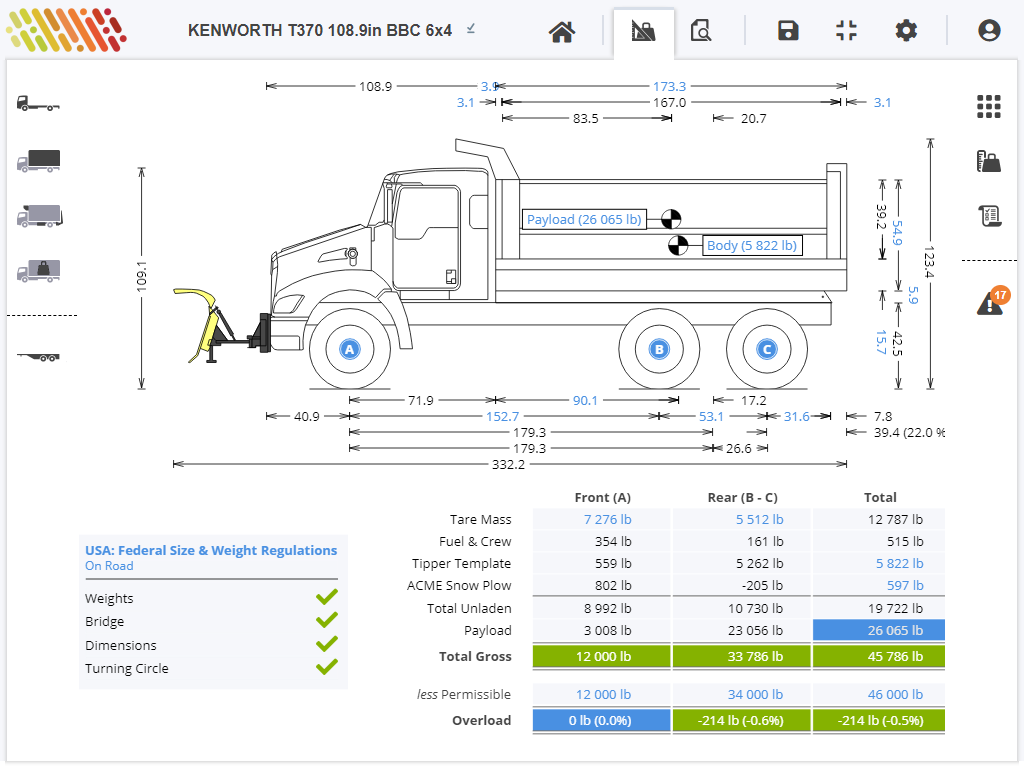
Task: Click the user account profile icon
Action: (x=989, y=31)
